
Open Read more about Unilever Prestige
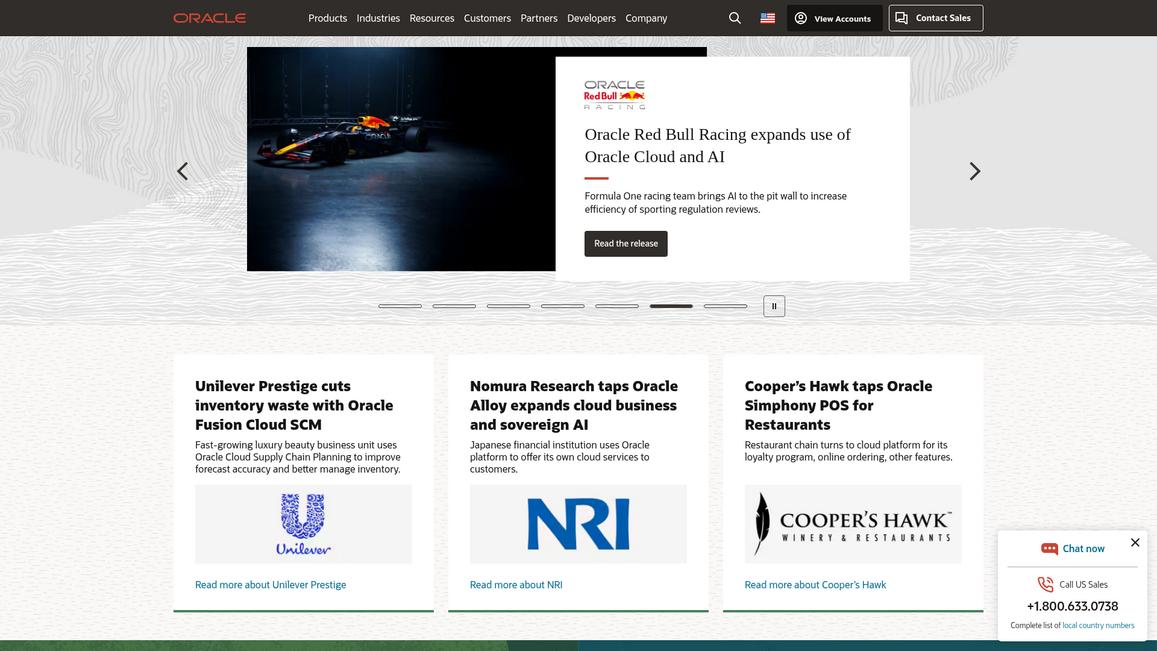tap(270, 585)
